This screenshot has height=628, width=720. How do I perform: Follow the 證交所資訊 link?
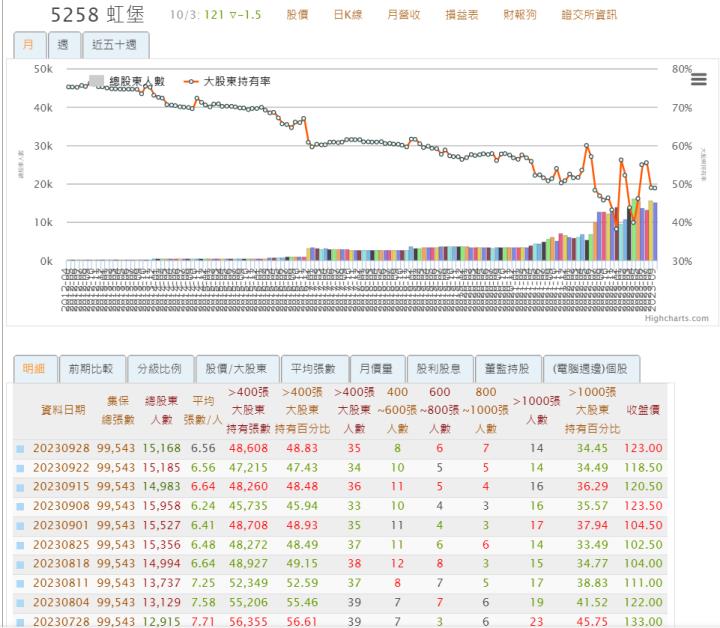(589, 15)
